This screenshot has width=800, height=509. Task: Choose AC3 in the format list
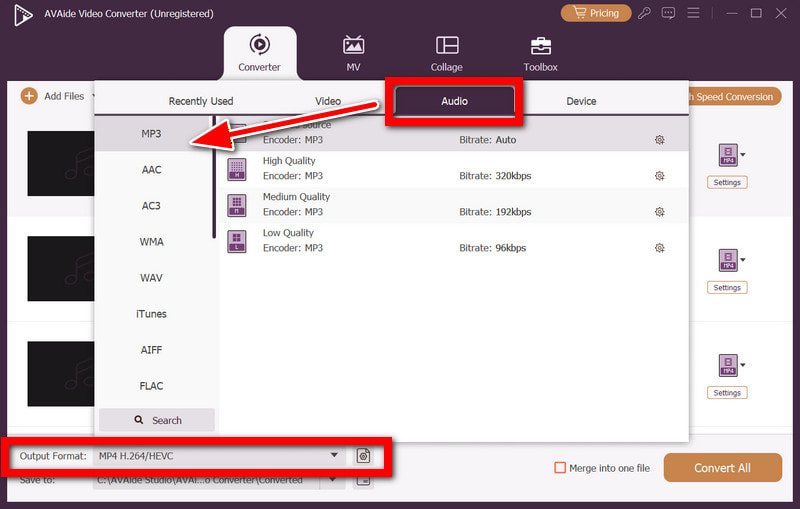(x=152, y=206)
